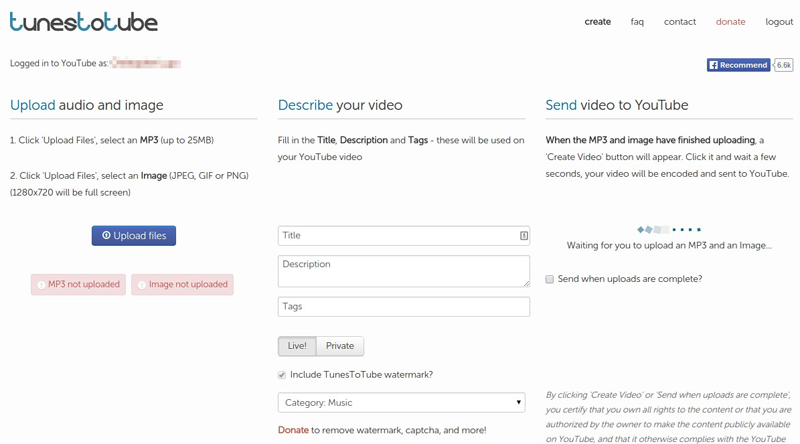Click the 'Upload audio and image' heading
The height and width of the screenshot is (444, 800).
87,105
